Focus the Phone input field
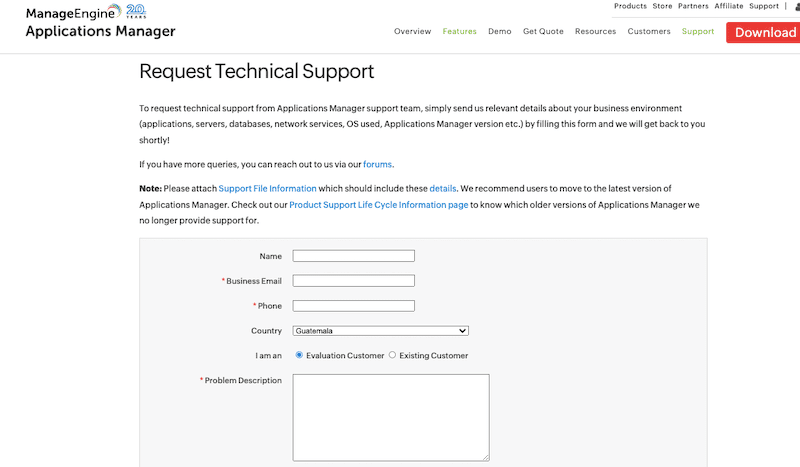800x467 pixels. 354,306
